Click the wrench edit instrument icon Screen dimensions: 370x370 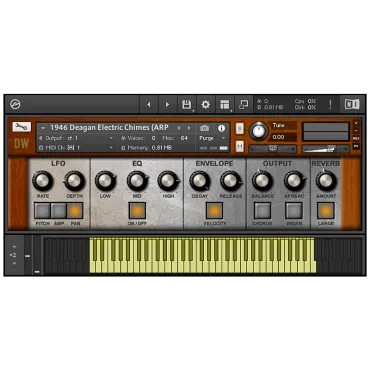21,127
